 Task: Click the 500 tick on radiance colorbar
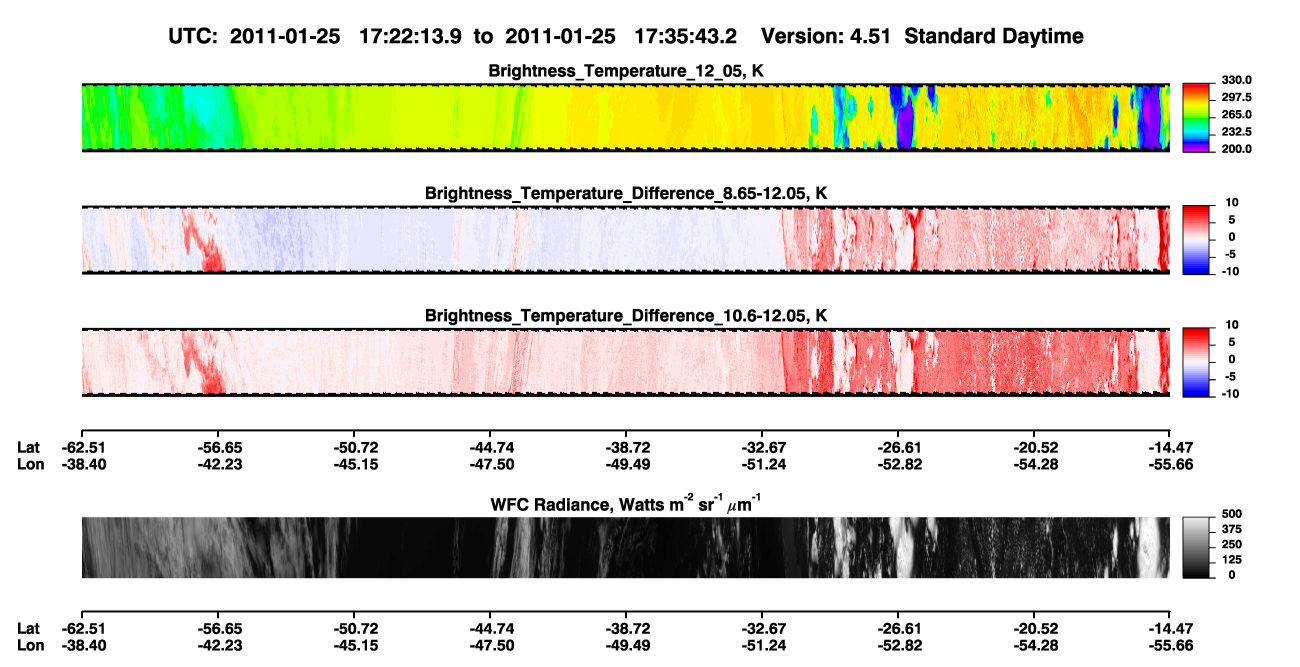pyautogui.click(x=1232, y=514)
